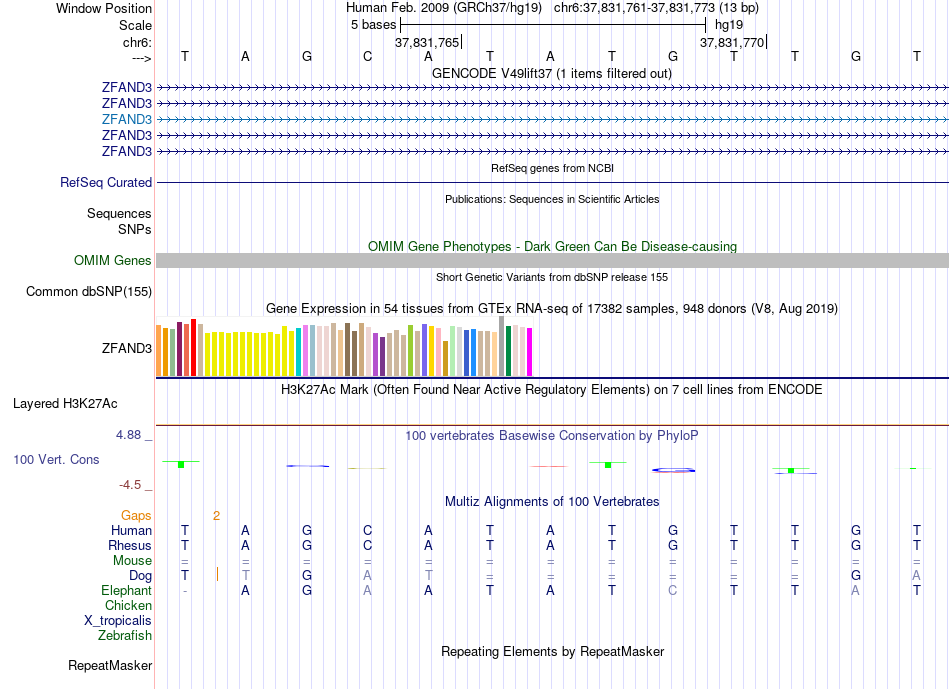Open the OMIM Gene Phenotypes track title
Viewport: 950px width, 689px height.
[552, 246]
